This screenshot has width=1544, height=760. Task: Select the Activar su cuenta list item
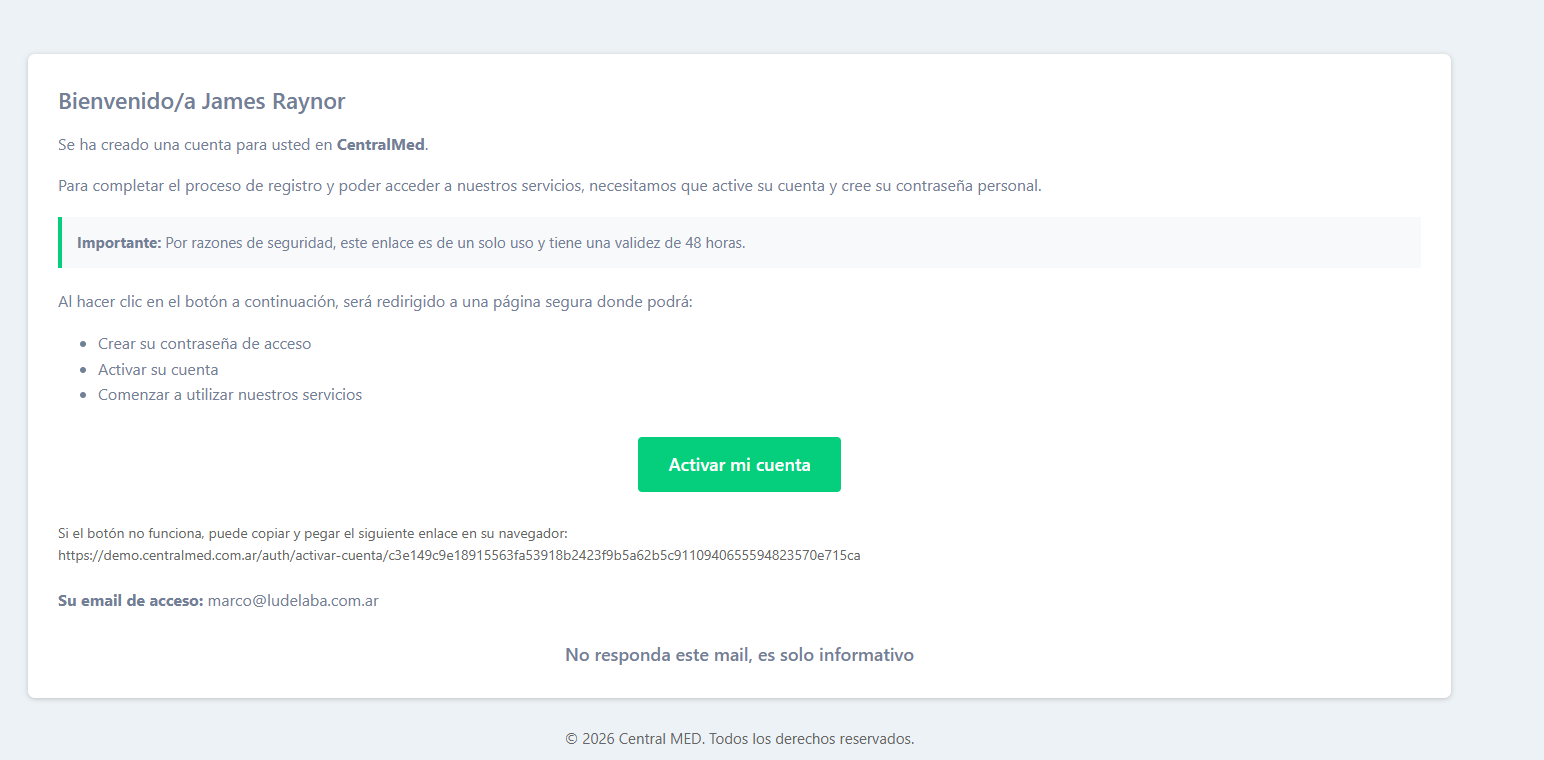(x=158, y=369)
